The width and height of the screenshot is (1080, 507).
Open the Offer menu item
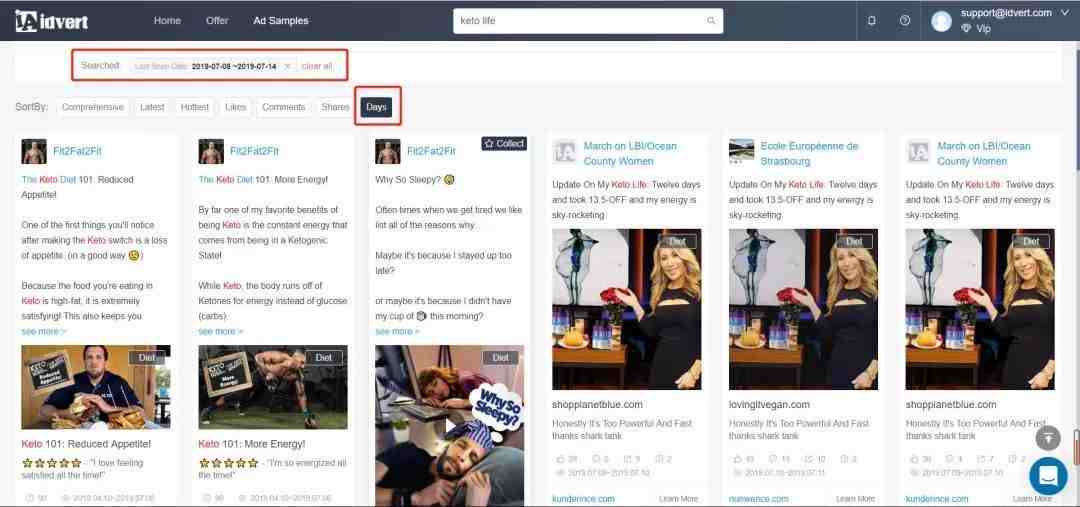(x=217, y=21)
